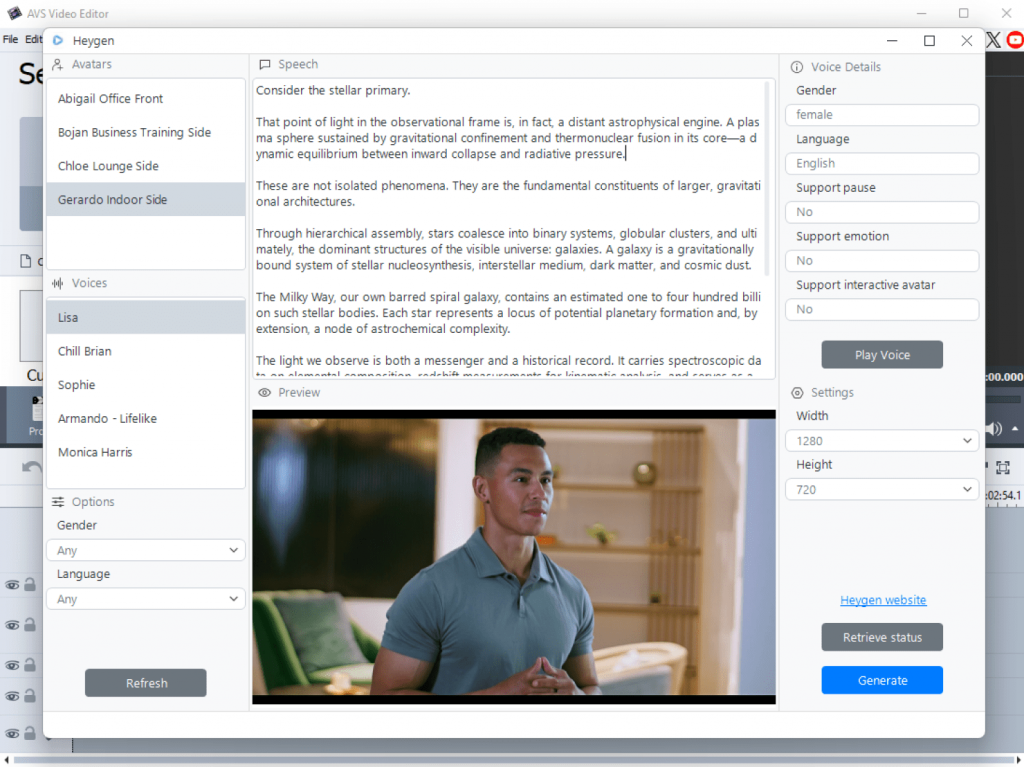Click the YouTube icon in AVS Video Editor
The width and height of the screenshot is (1024, 767).
tap(1015, 40)
